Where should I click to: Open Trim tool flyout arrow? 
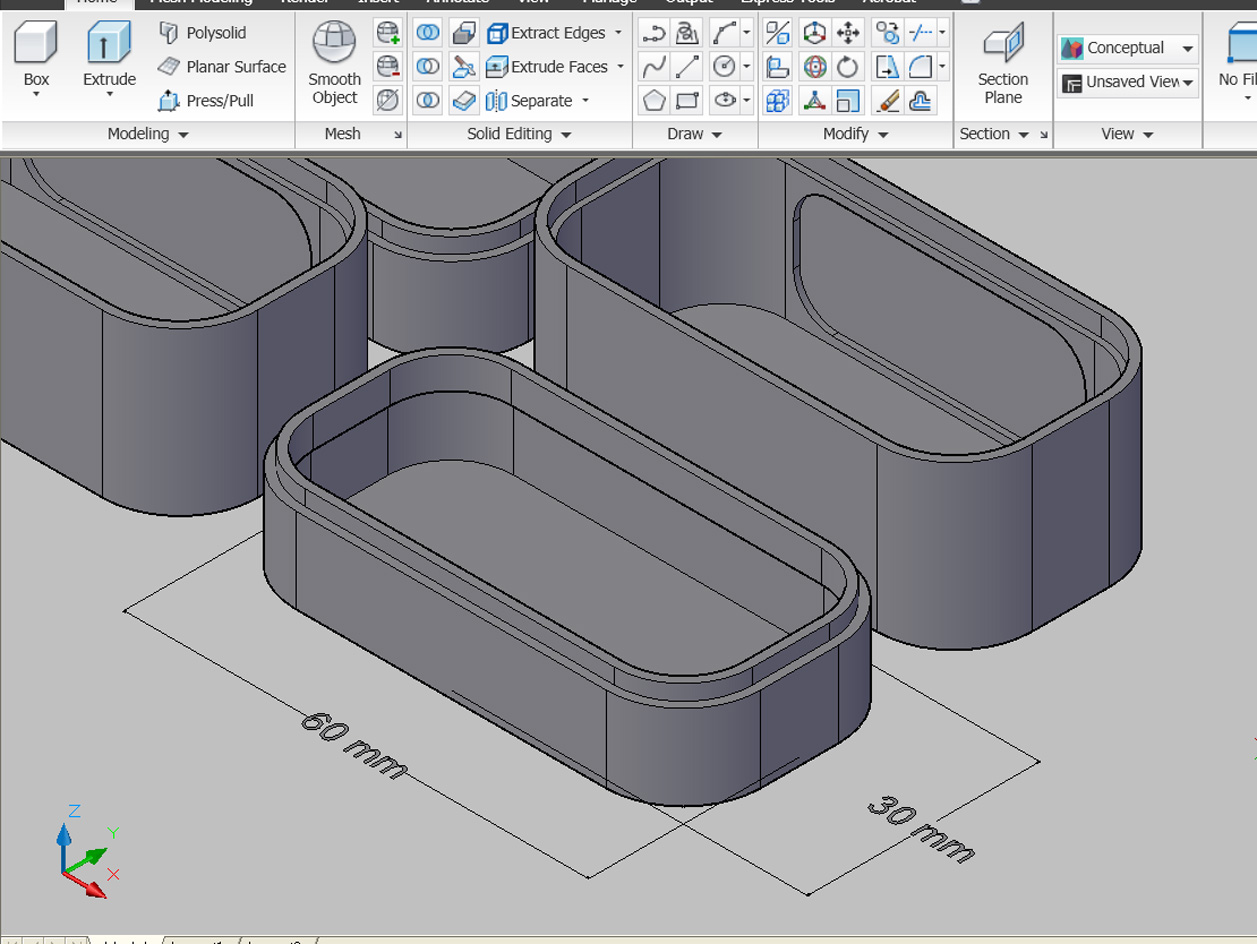click(x=942, y=33)
